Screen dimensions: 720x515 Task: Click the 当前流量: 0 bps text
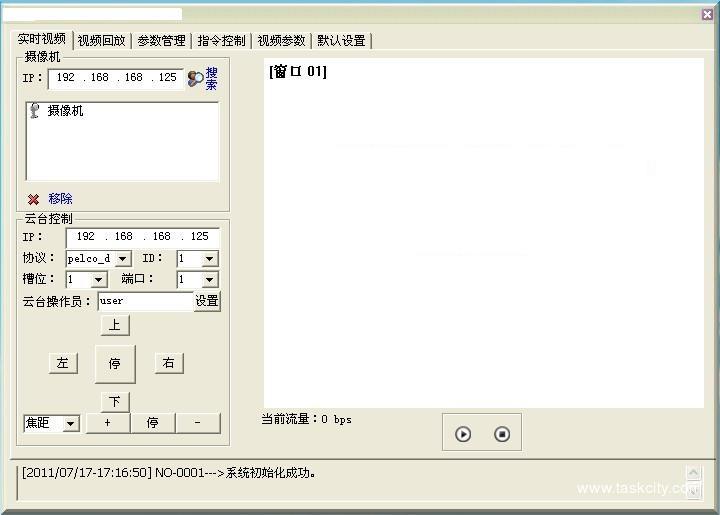pos(306,419)
